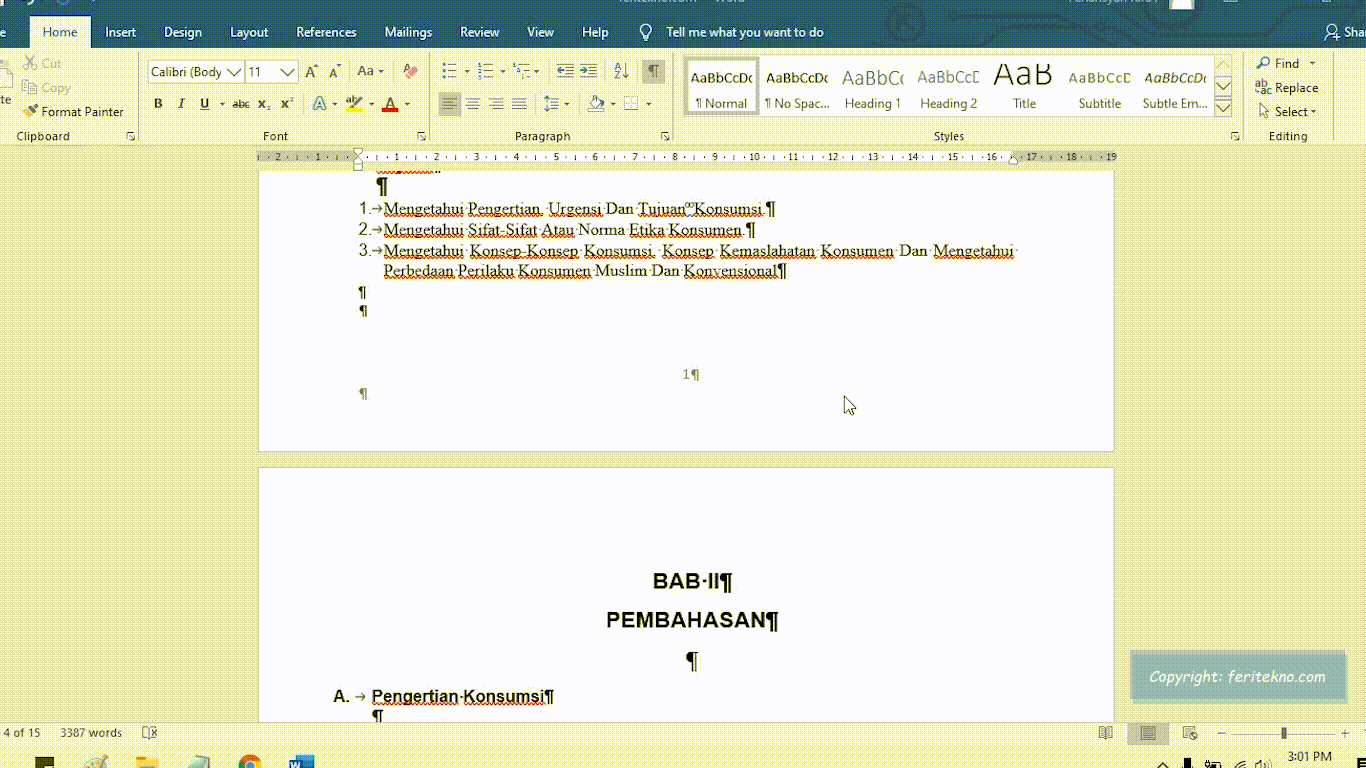Toggle bold formatting
This screenshot has width=1366, height=768.
click(x=158, y=104)
